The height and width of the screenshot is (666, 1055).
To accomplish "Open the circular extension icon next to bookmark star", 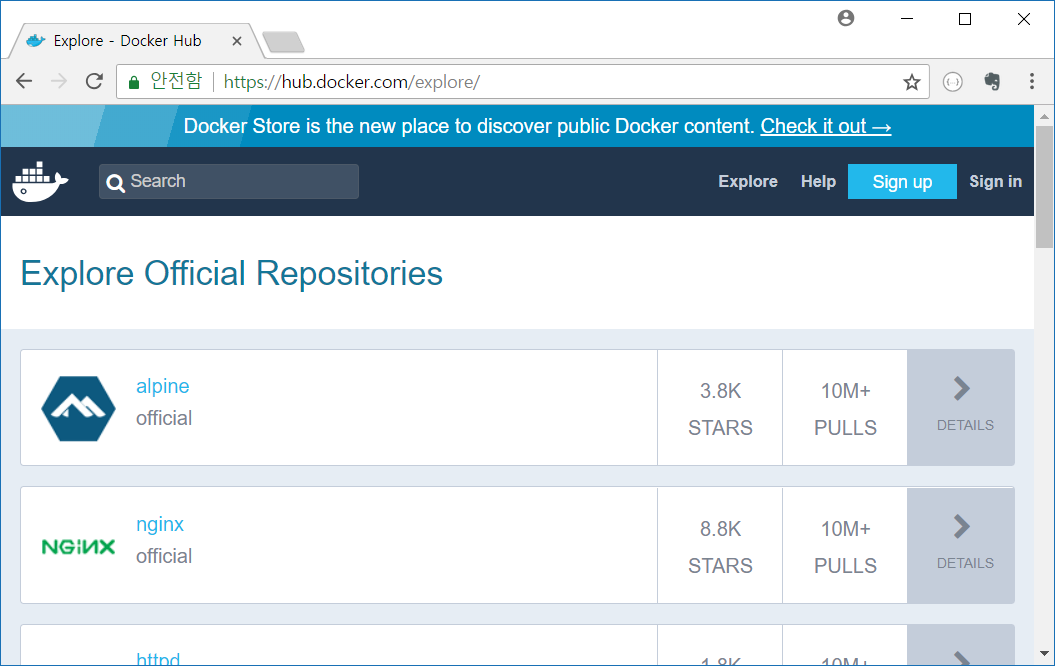I will (953, 82).
